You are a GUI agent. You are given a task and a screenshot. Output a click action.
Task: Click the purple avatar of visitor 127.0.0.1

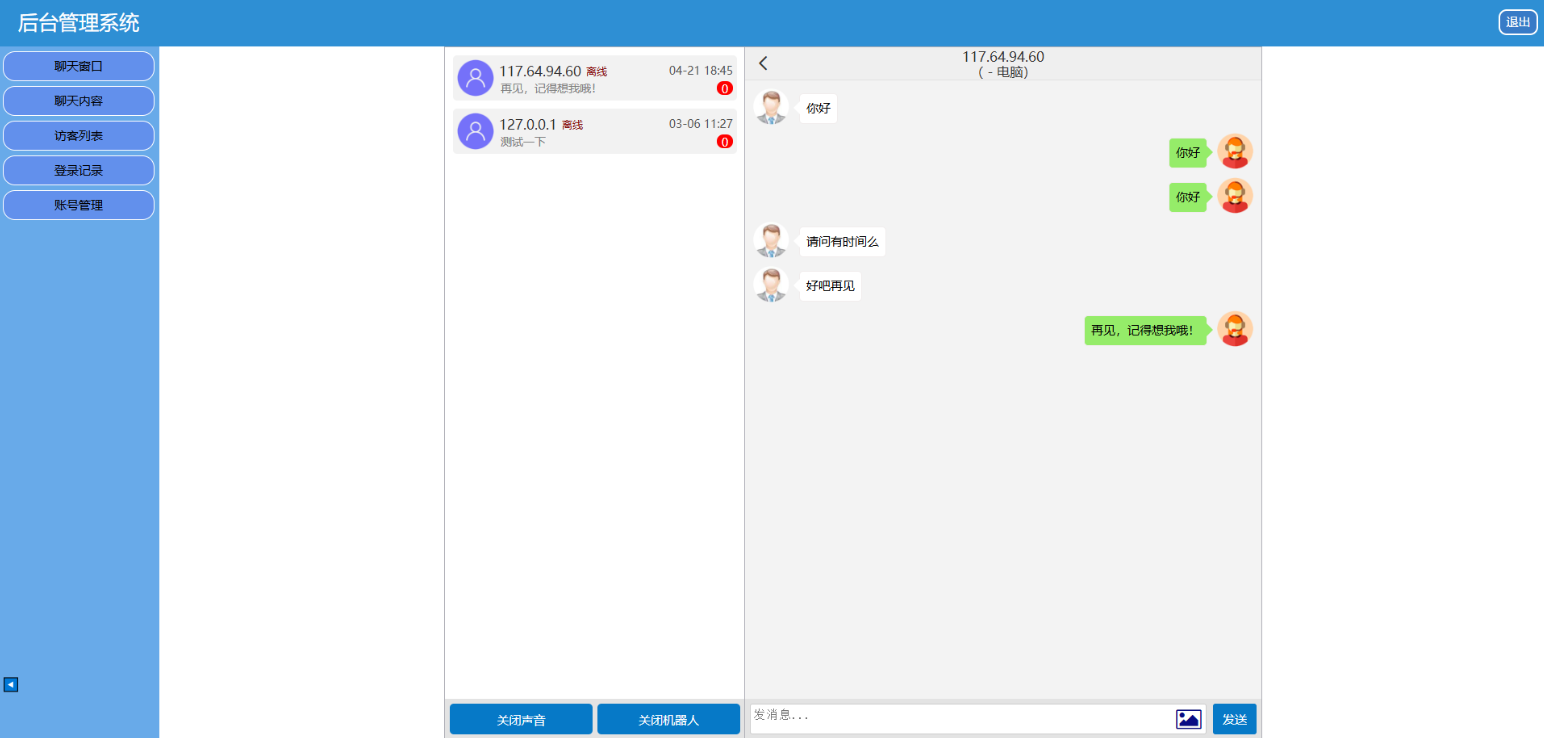point(475,131)
